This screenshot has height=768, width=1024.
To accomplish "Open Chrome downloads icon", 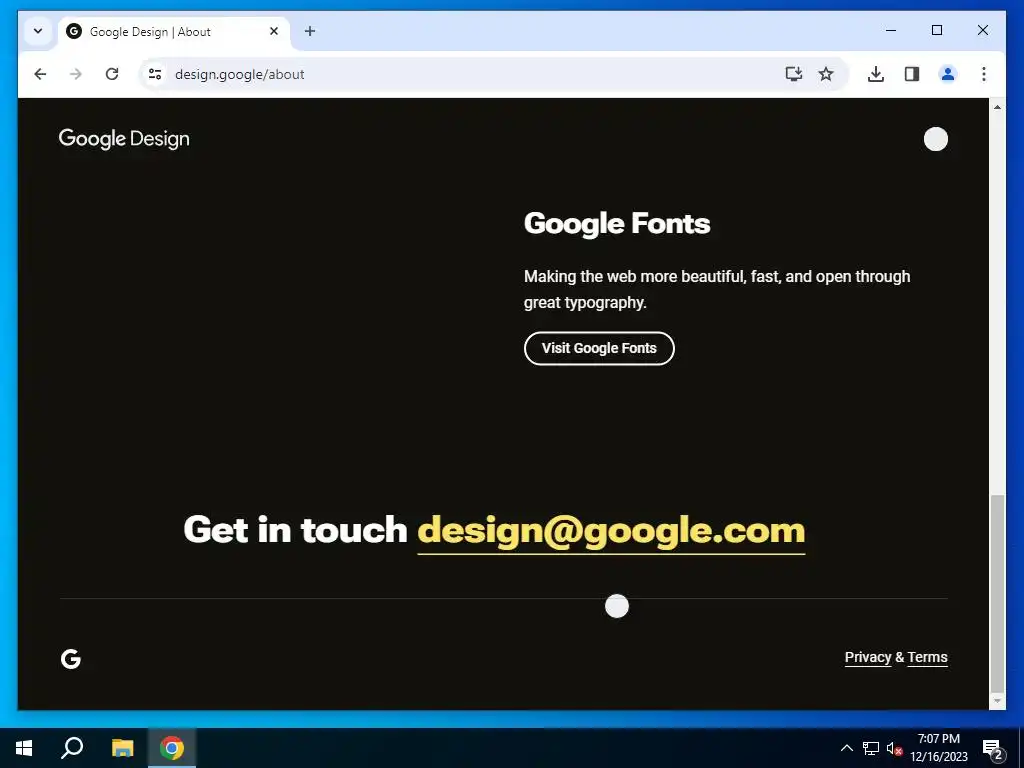I will [876, 74].
